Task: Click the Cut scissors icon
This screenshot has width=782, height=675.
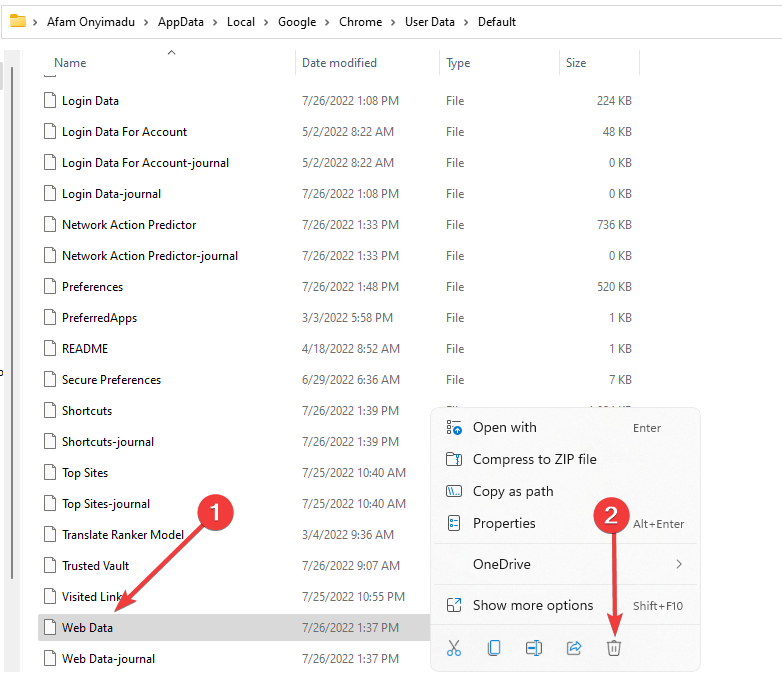Action: click(x=454, y=648)
